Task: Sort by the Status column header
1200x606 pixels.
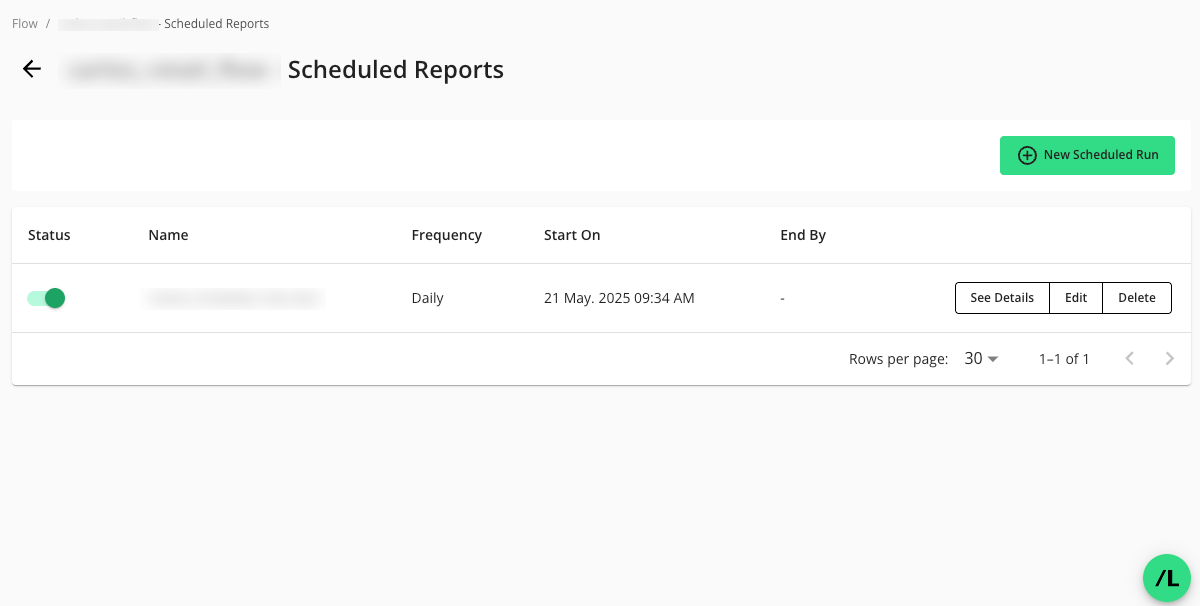Action: point(49,235)
